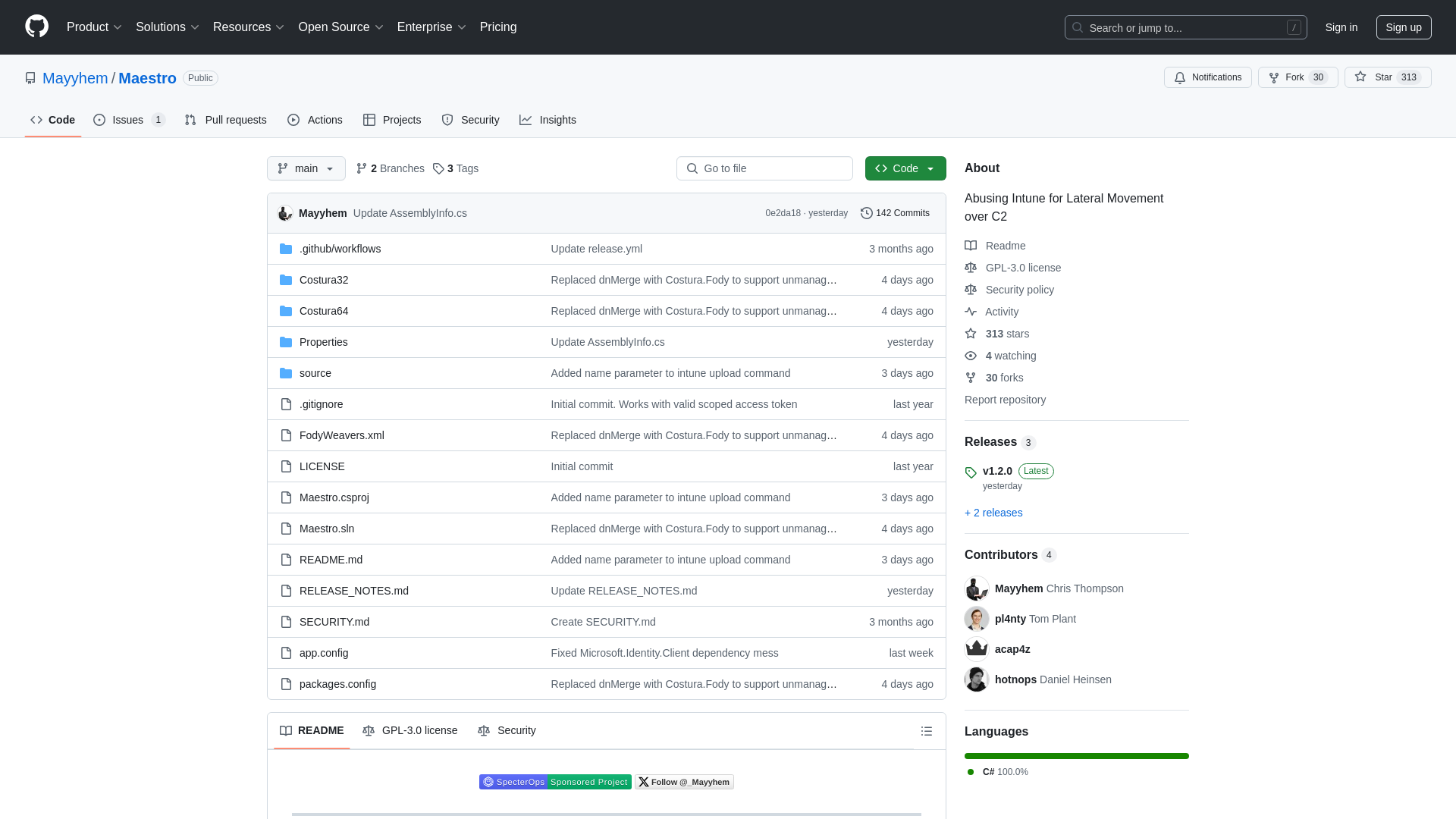Click the Issues circle icon in nav
The height and width of the screenshot is (819, 1456).
[100, 120]
